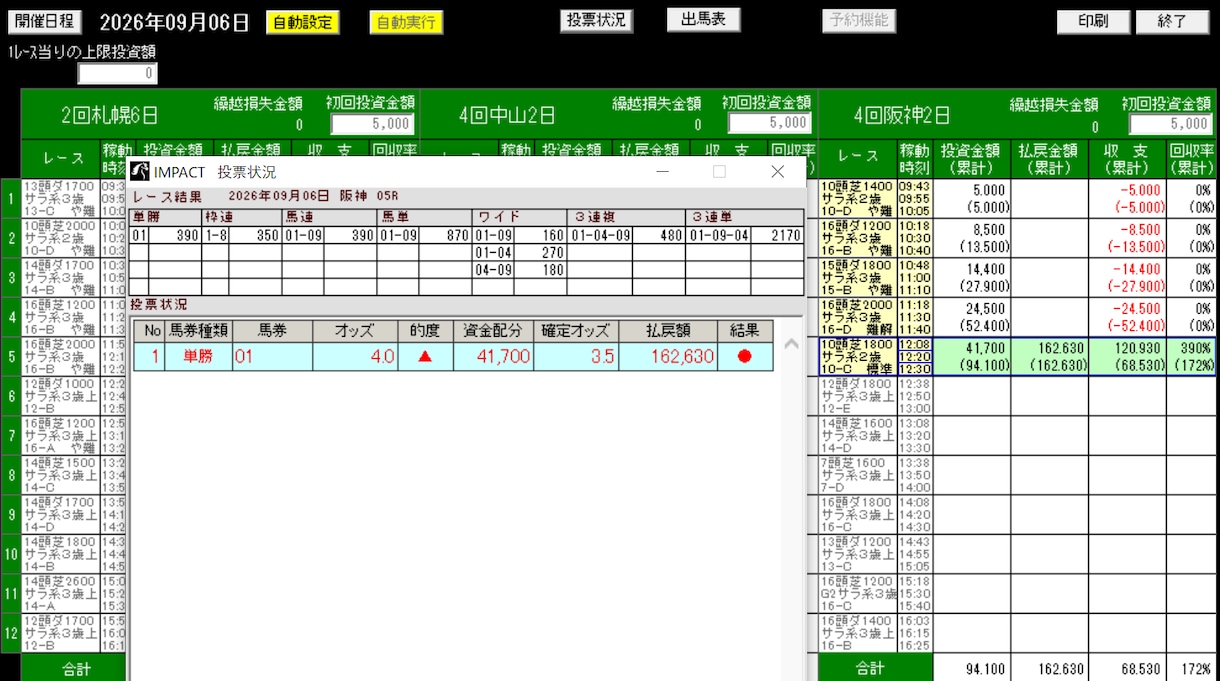
Task: Click the scroll-up arrow in 投票状況 list
Action: point(790,344)
